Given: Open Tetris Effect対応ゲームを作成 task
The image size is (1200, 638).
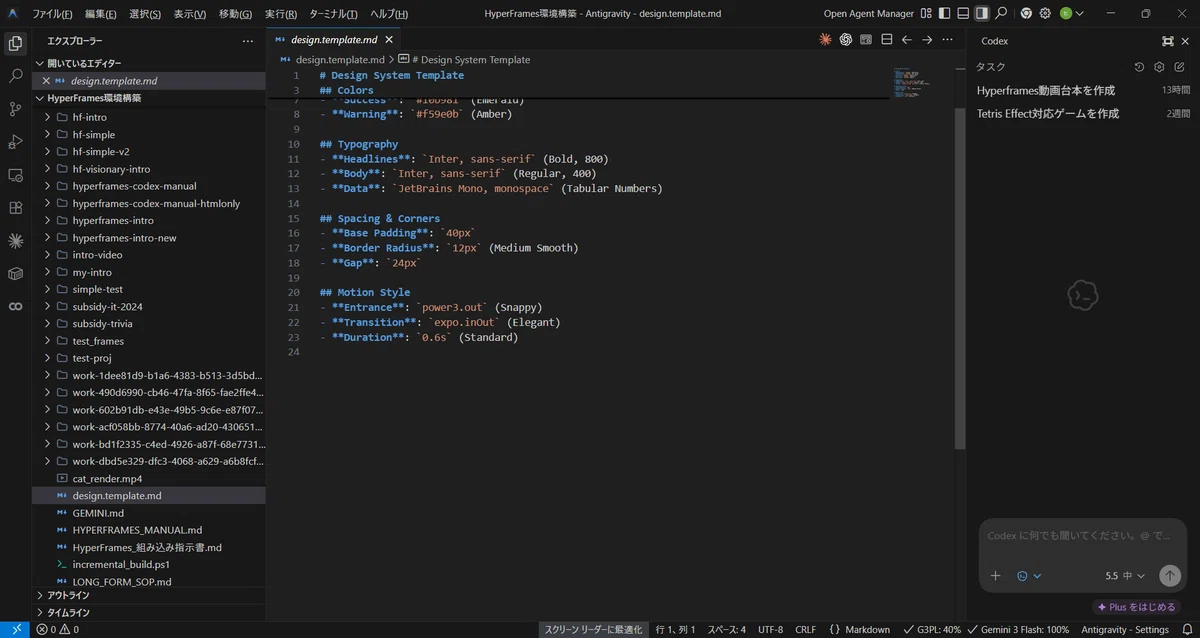Looking at the screenshot, I should click(1048, 114).
